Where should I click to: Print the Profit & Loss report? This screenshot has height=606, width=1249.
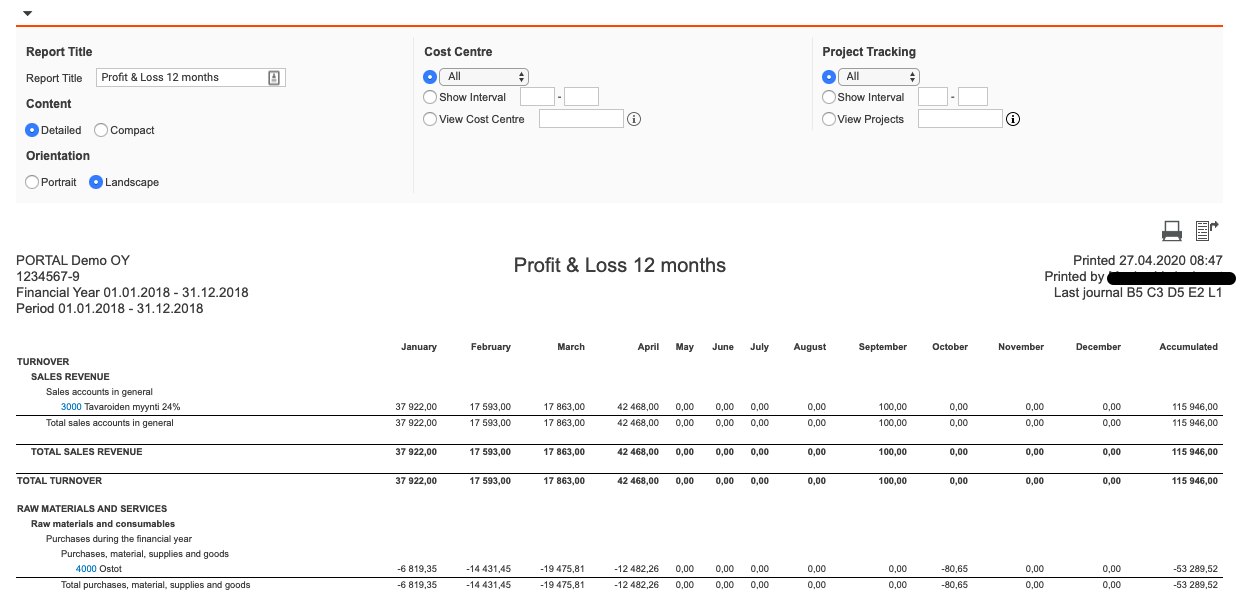[x=1172, y=231]
